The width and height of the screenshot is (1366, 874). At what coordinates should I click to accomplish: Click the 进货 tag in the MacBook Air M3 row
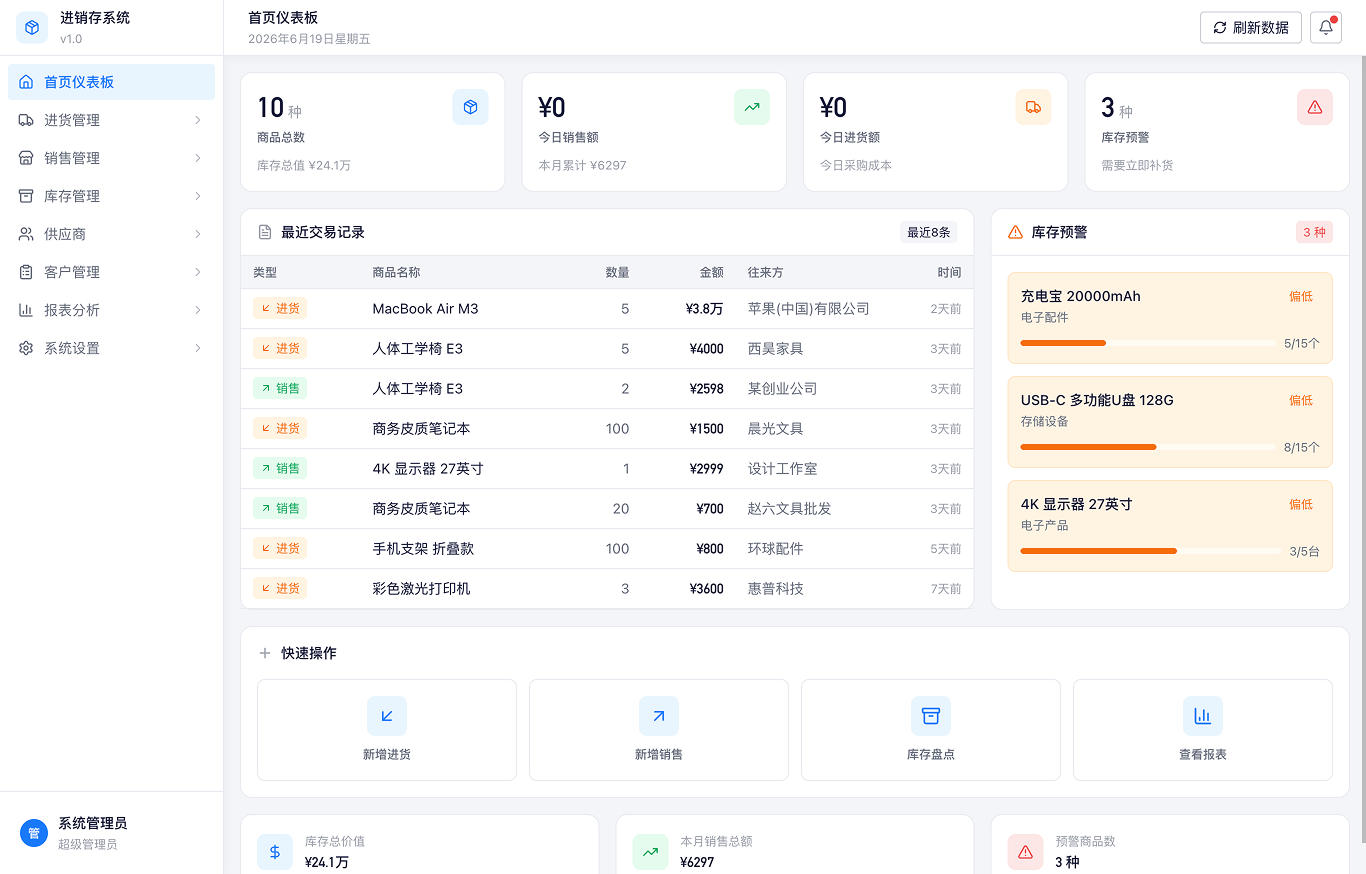280,308
